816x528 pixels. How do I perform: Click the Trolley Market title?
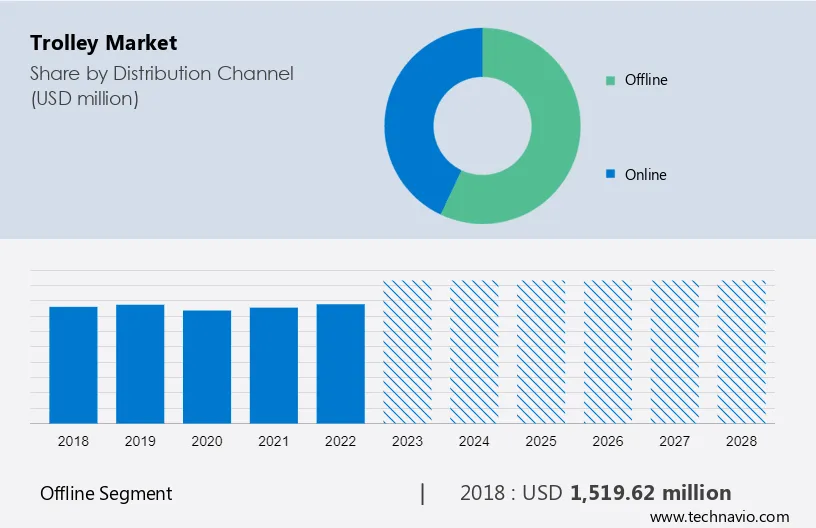[x=104, y=43]
